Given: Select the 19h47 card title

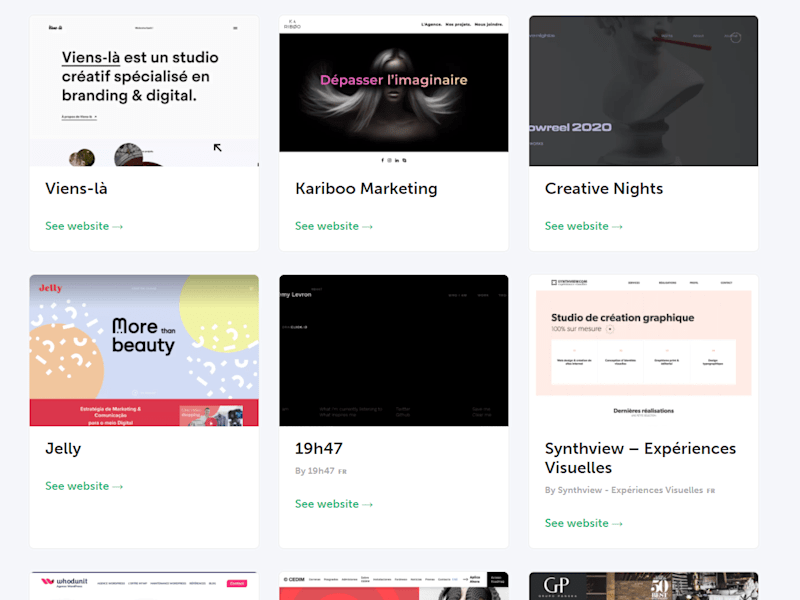Looking at the screenshot, I should click(x=319, y=448).
